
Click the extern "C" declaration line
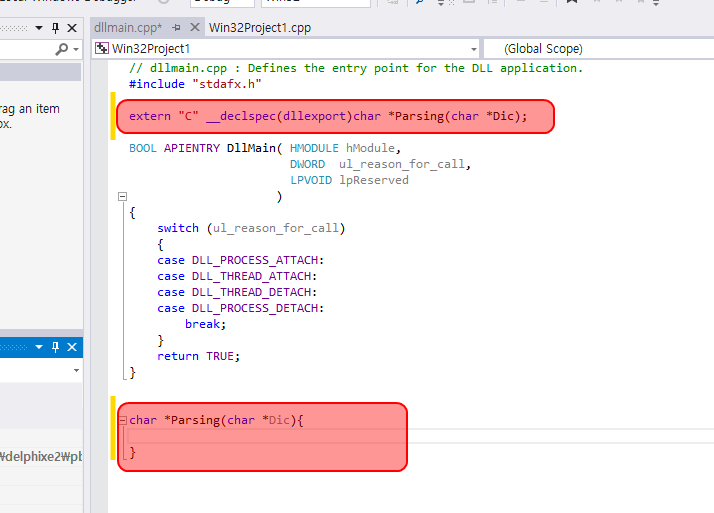point(328,116)
